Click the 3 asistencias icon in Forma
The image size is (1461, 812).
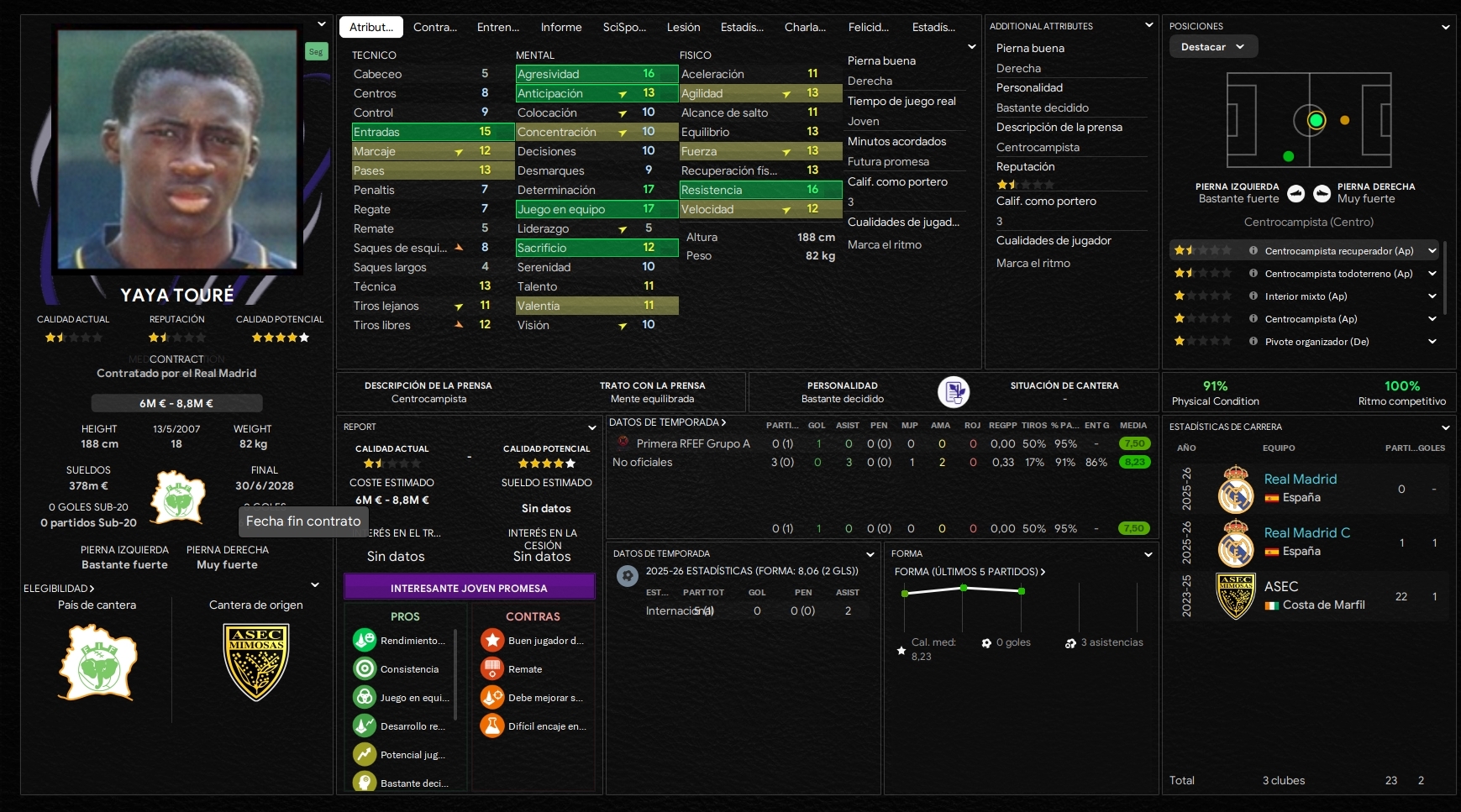pyautogui.click(x=1070, y=643)
